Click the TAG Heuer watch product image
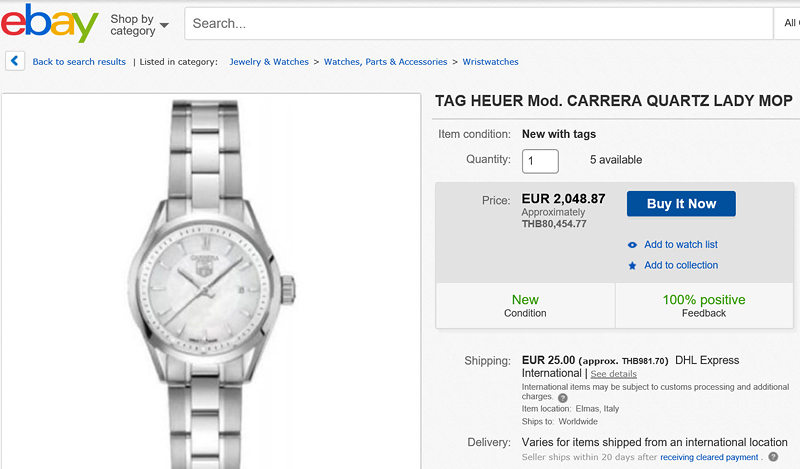Viewport: 800px width, 469px height. [211, 281]
